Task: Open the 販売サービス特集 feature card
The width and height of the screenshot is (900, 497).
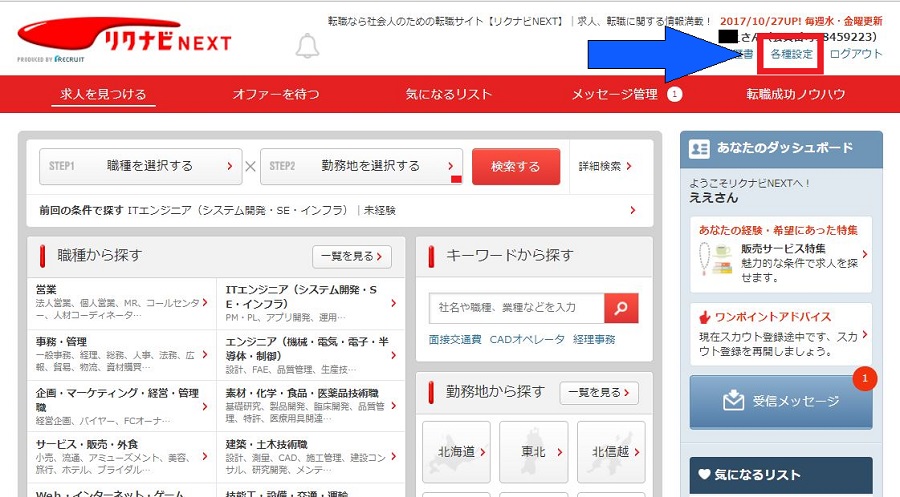Action: 781,255
